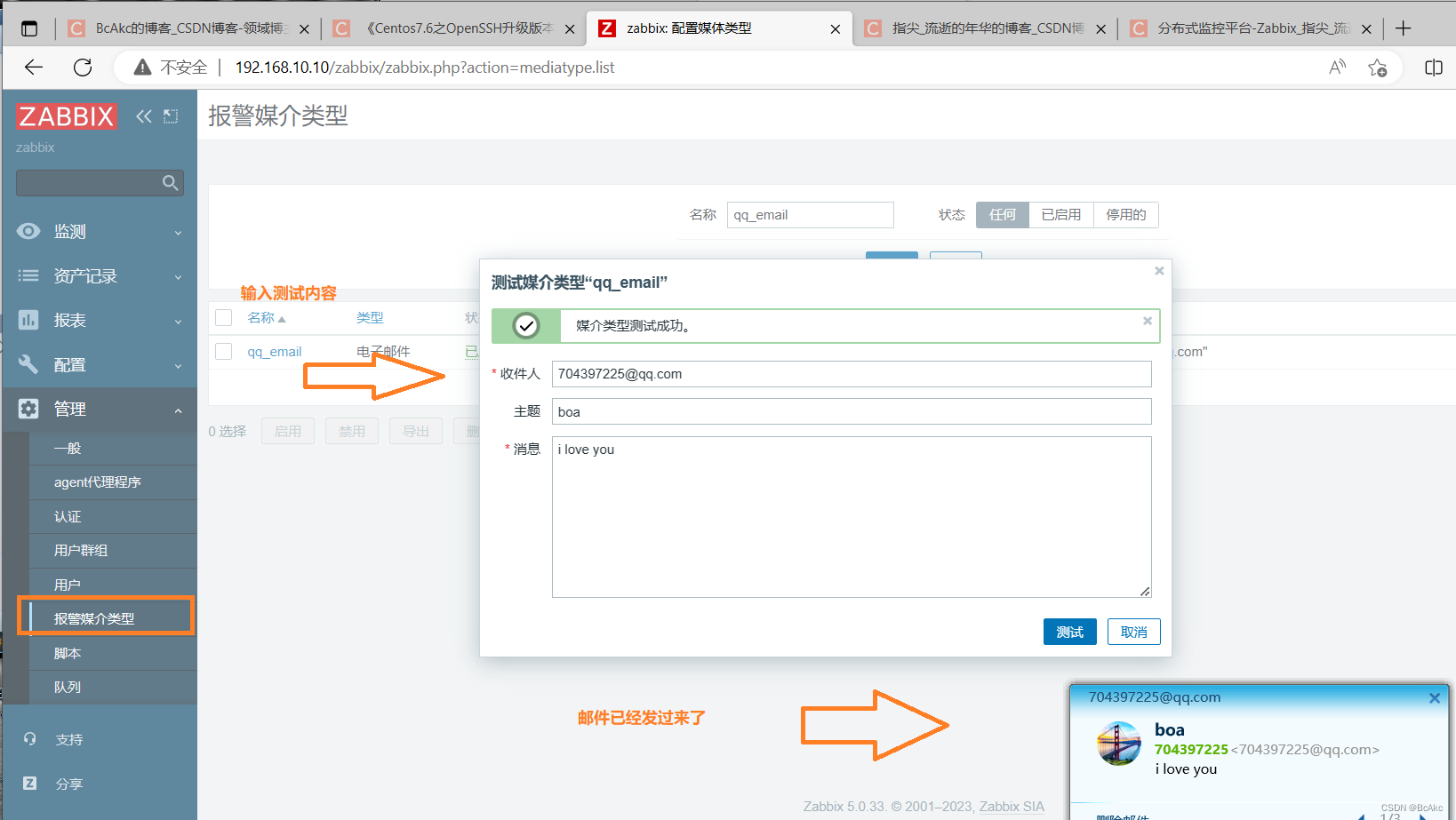Screen dimensions: 1456x820
Task: Select the 任何 status filter
Action: [x=1003, y=215]
